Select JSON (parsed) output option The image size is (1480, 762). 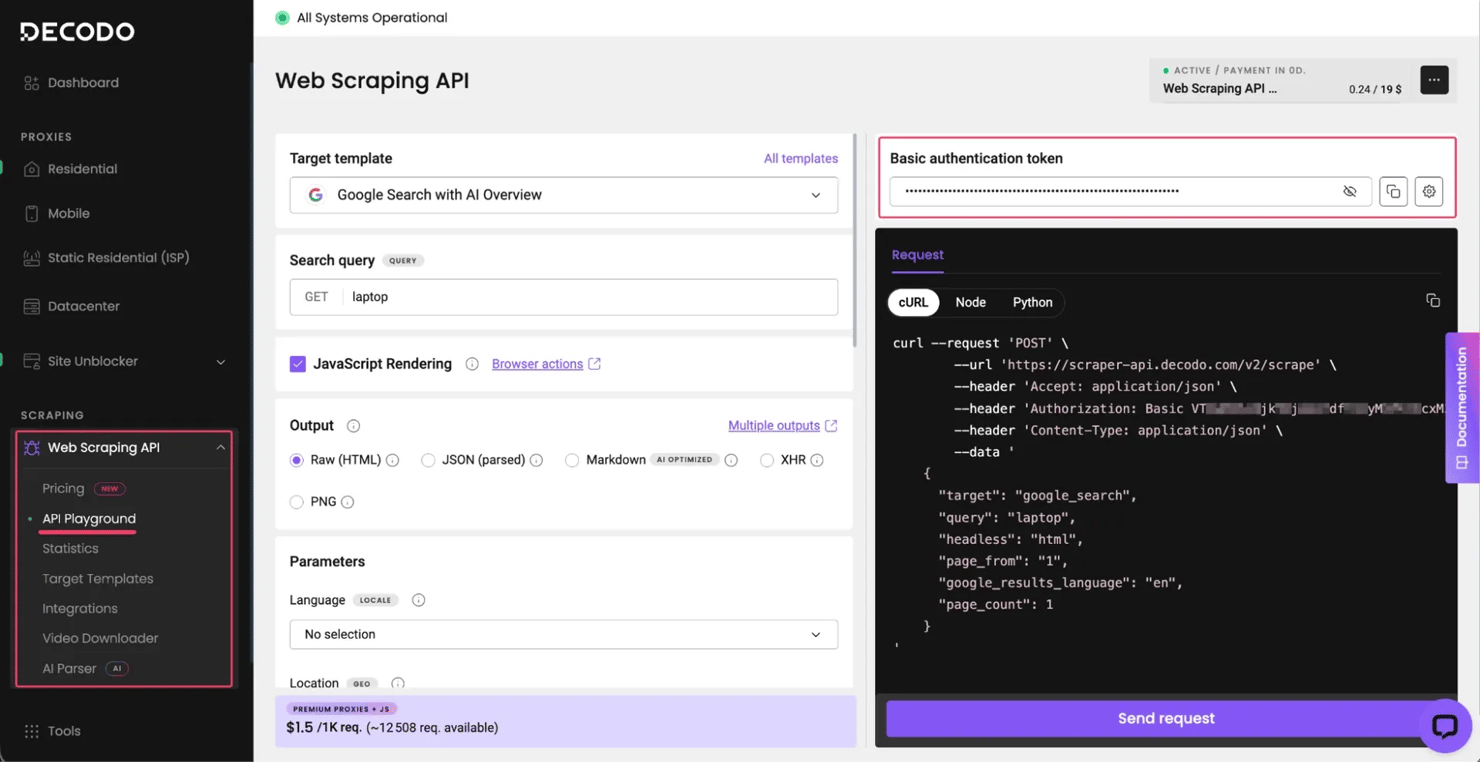click(x=428, y=460)
